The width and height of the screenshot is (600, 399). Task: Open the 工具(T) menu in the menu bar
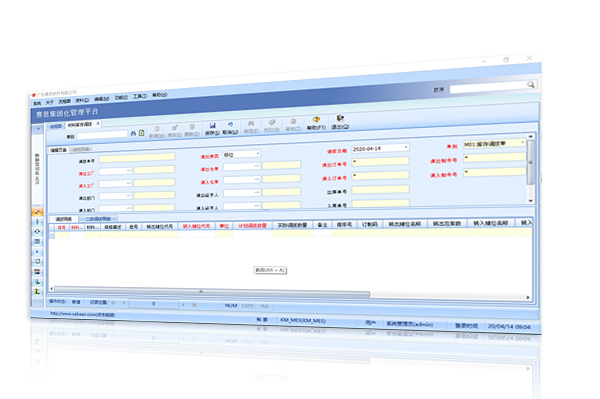(140, 96)
